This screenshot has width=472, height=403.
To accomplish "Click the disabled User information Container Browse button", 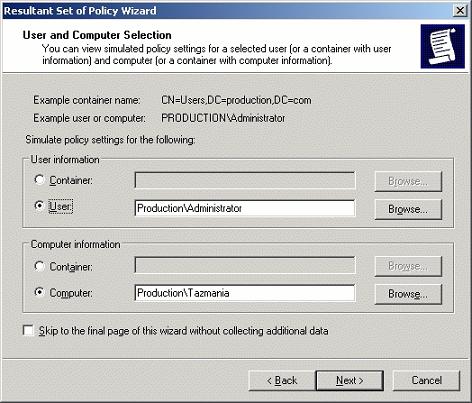I will 408,181.
